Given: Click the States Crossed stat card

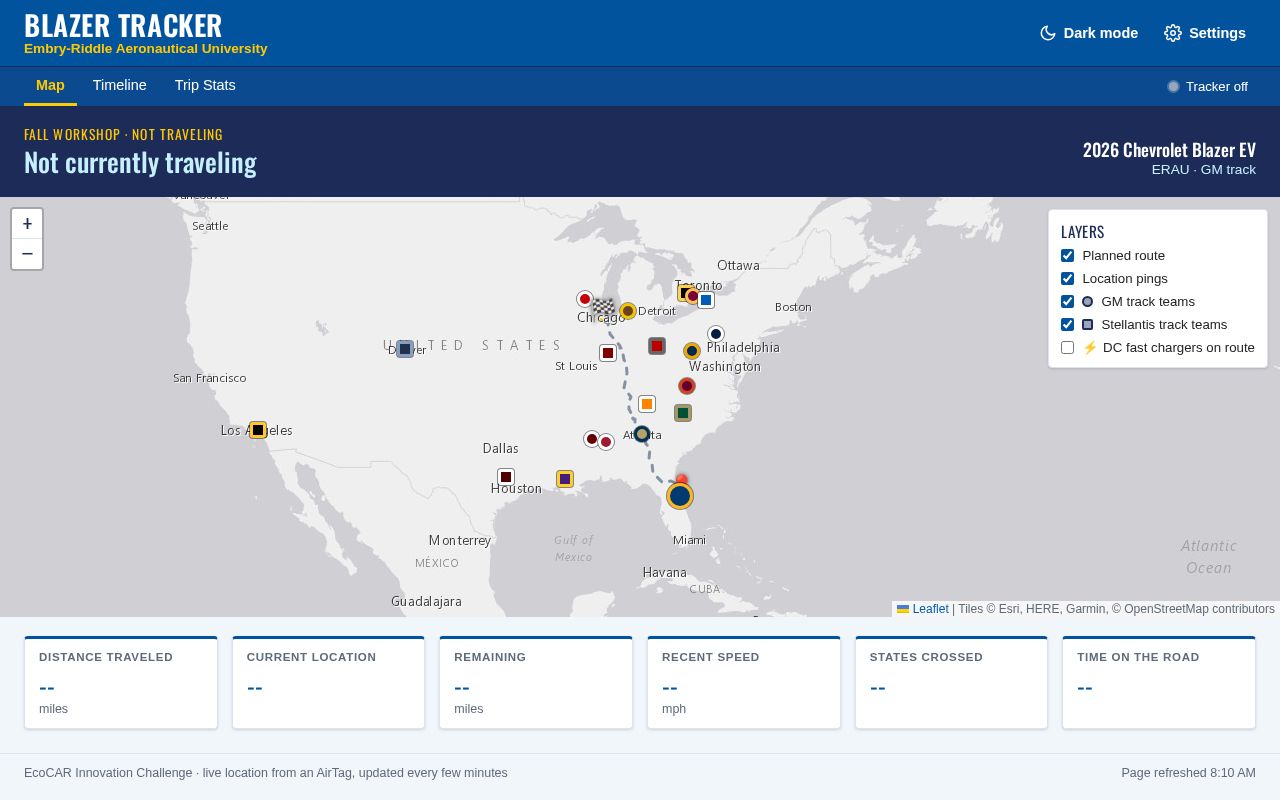Looking at the screenshot, I should (951, 683).
